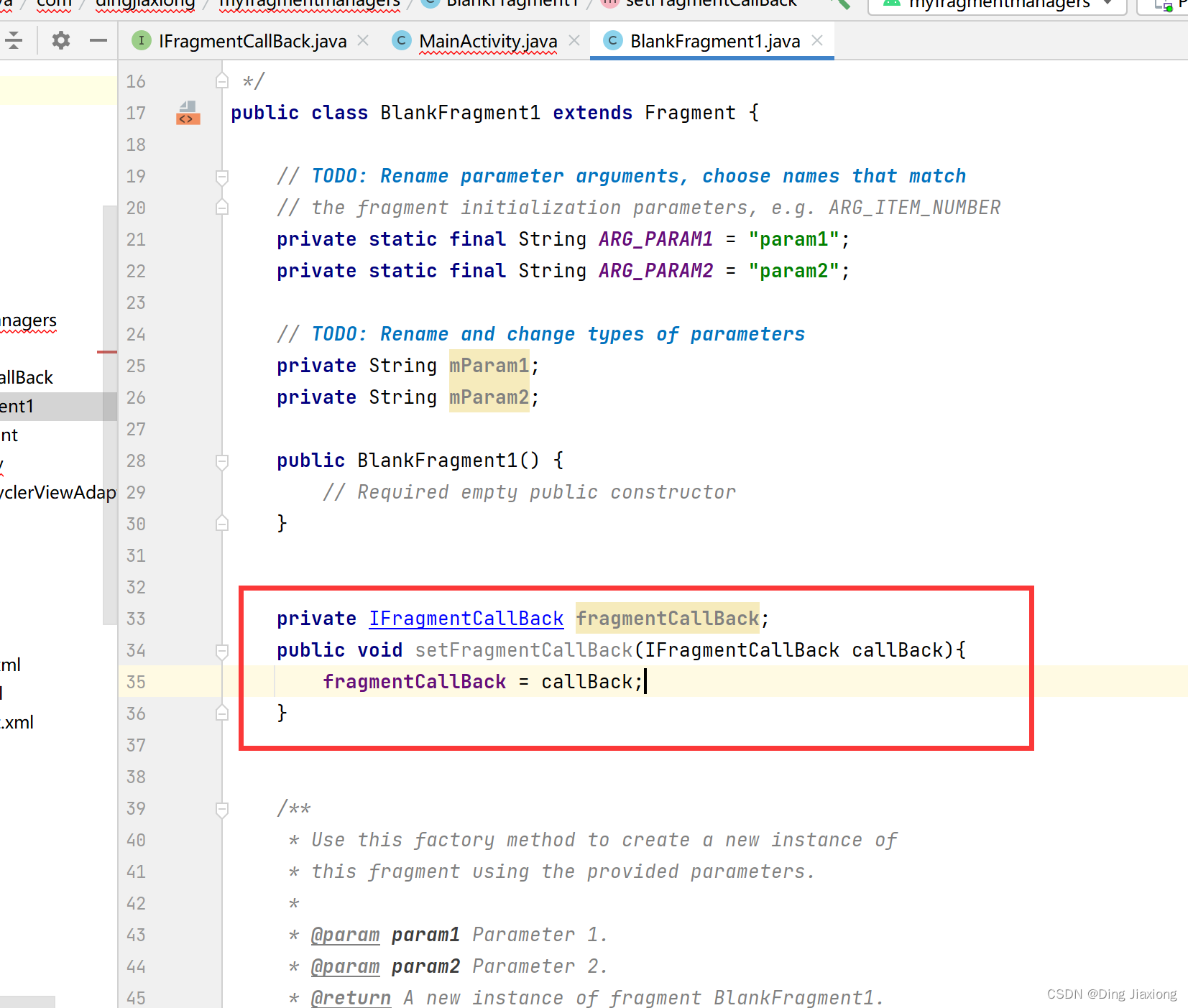This screenshot has height=1008, width=1188.
Task: Click the Collapse All icon in project panel toolbar
Action: click(14, 40)
